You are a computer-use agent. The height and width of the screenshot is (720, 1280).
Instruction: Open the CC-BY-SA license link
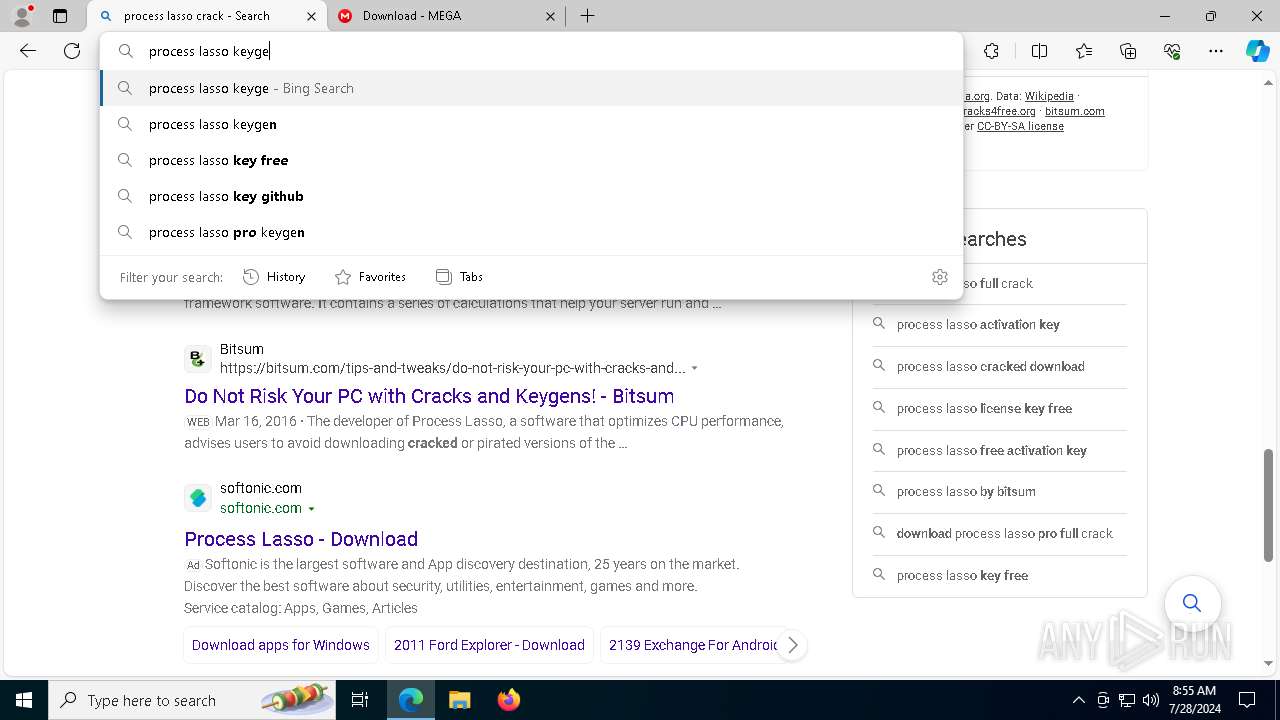click(x=1020, y=126)
